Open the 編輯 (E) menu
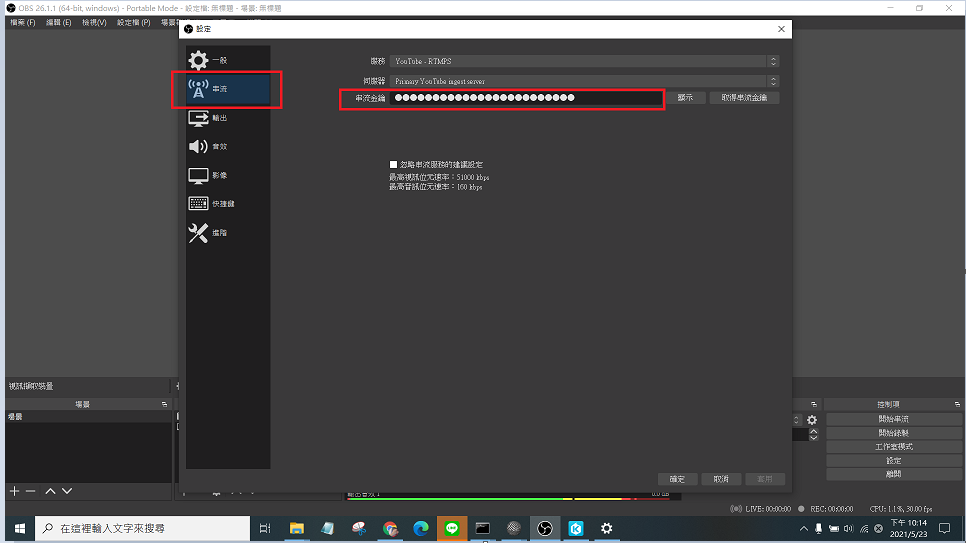966x543 pixels. point(59,22)
